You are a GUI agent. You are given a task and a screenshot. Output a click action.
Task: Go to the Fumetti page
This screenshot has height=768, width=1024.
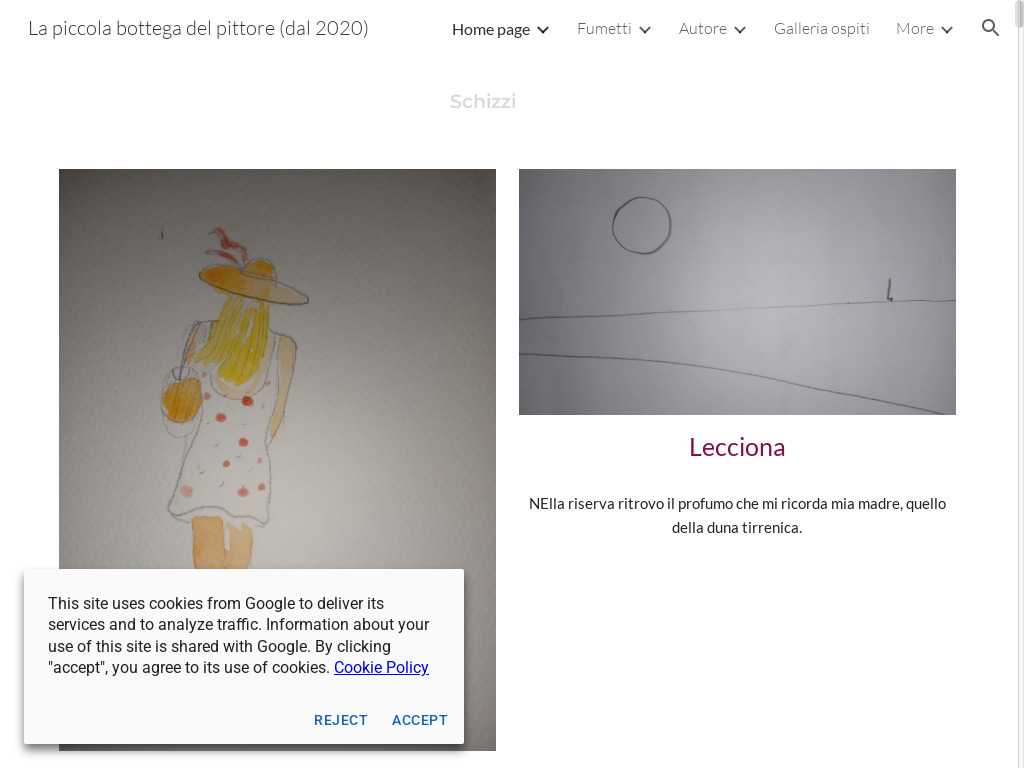pyautogui.click(x=604, y=29)
